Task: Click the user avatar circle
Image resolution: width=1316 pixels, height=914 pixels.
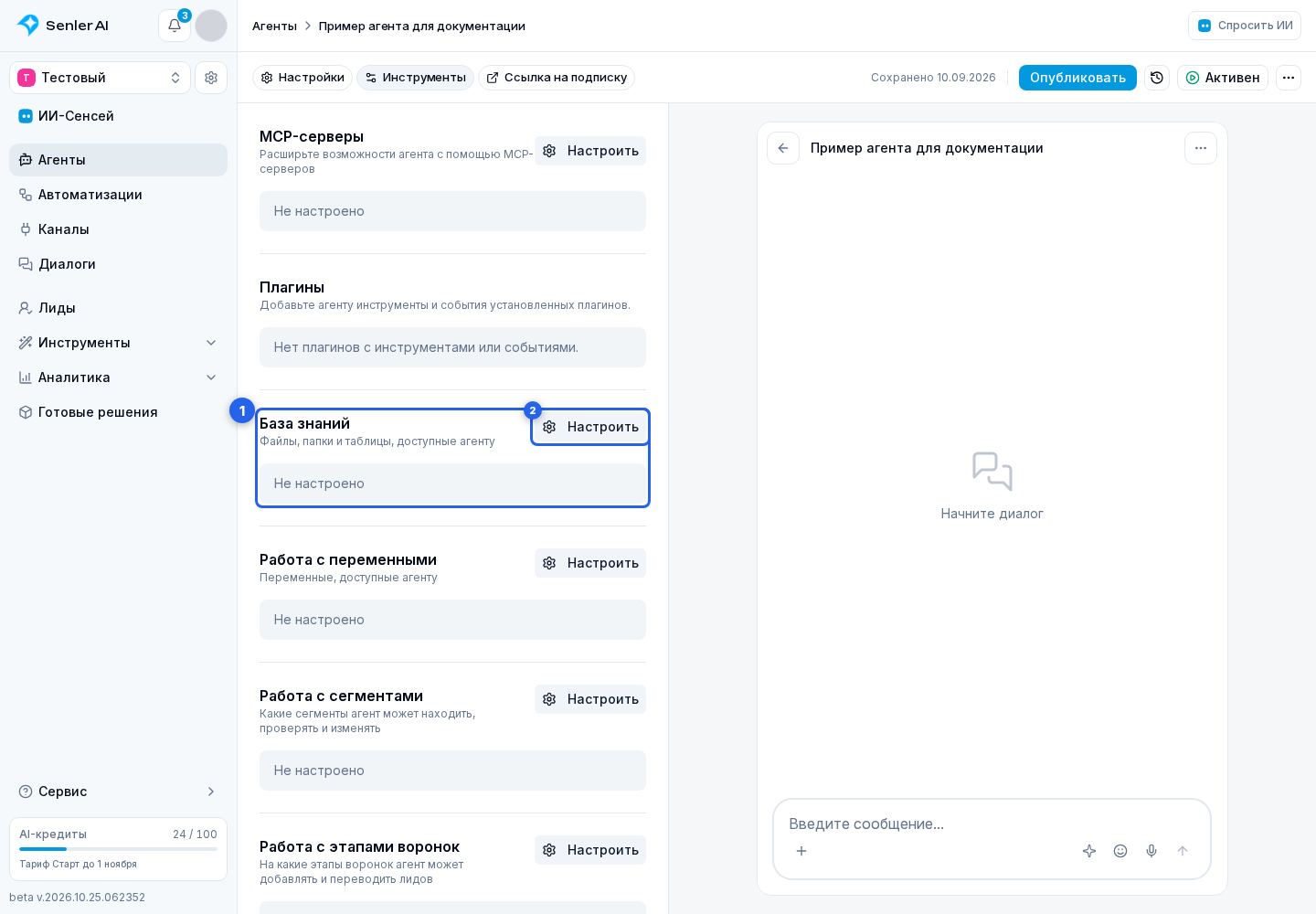Action: click(x=211, y=26)
